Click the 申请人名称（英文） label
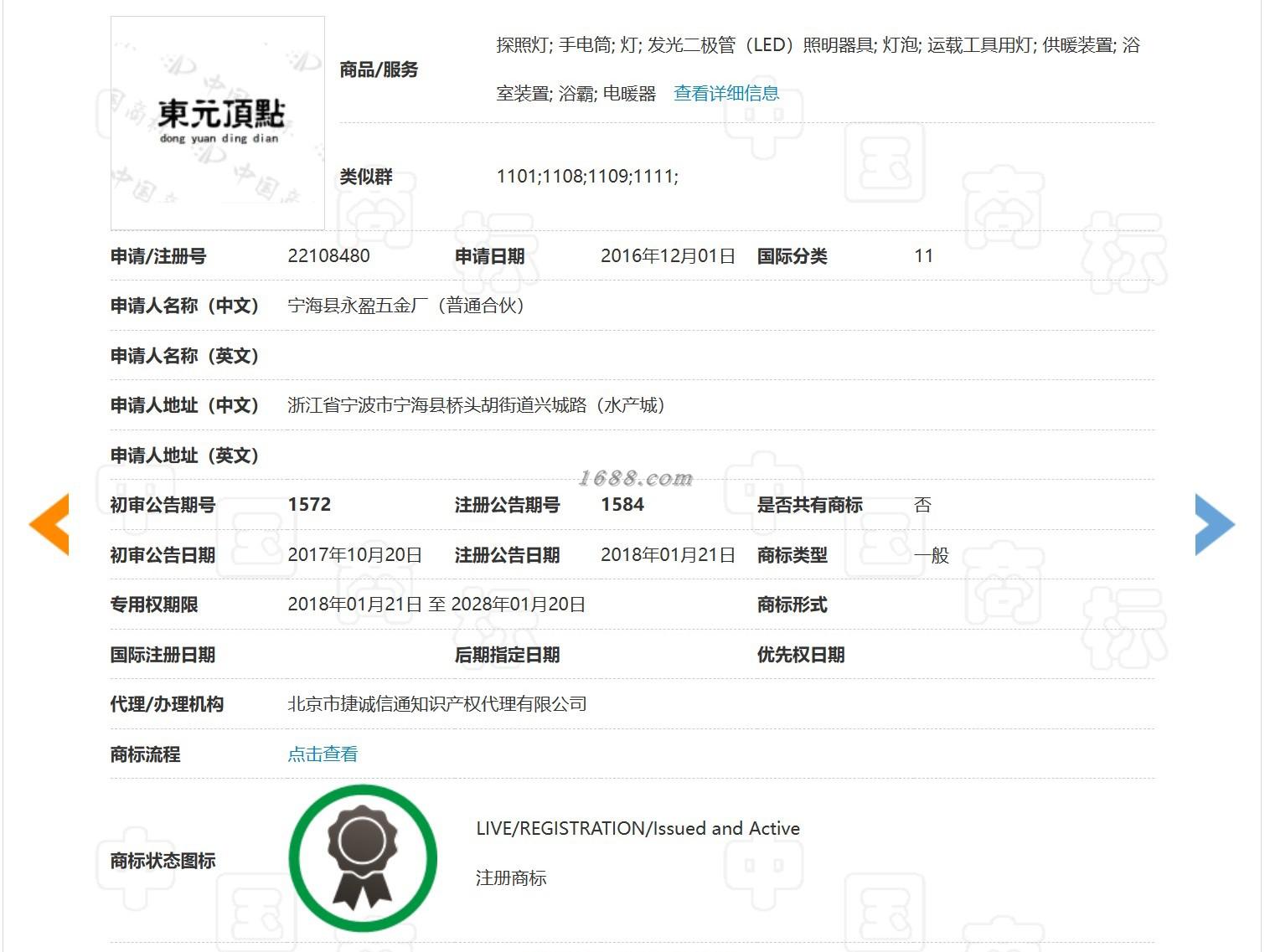1270x952 pixels. click(x=185, y=356)
